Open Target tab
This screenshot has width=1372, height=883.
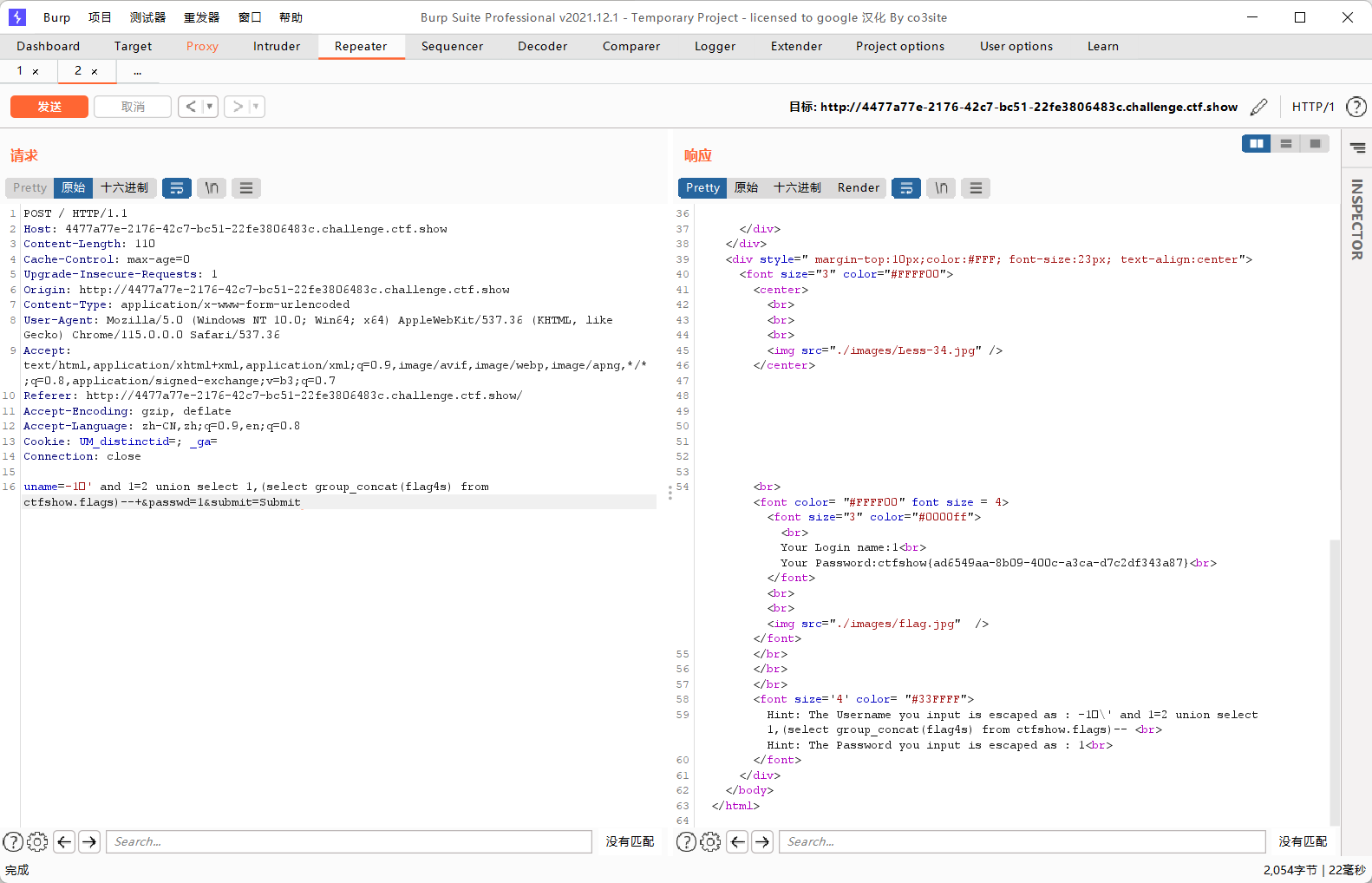click(x=133, y=46)
